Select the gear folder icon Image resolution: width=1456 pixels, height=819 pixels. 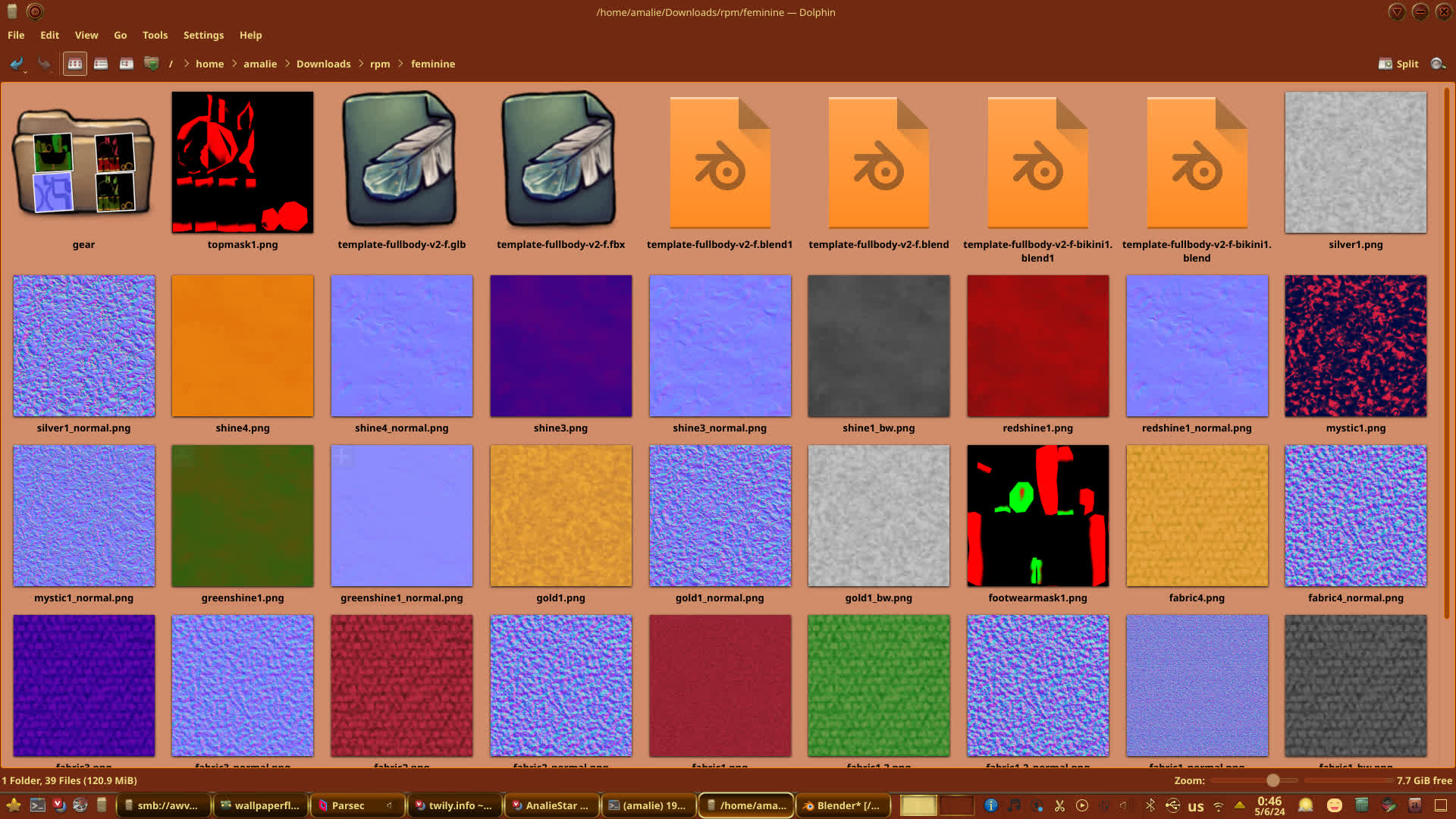[83, 163]
